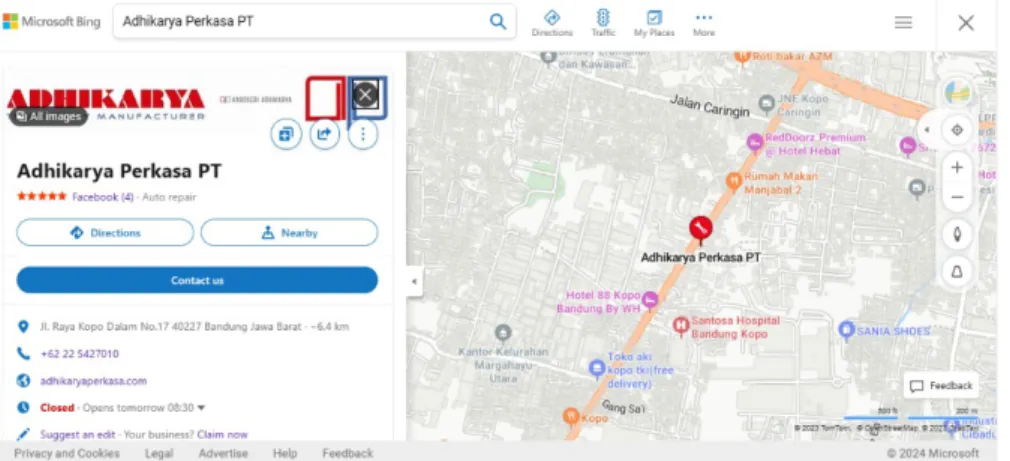Click the compass rotate button
The height and width of the screenshot is (461, 1010).
[957, 234]
